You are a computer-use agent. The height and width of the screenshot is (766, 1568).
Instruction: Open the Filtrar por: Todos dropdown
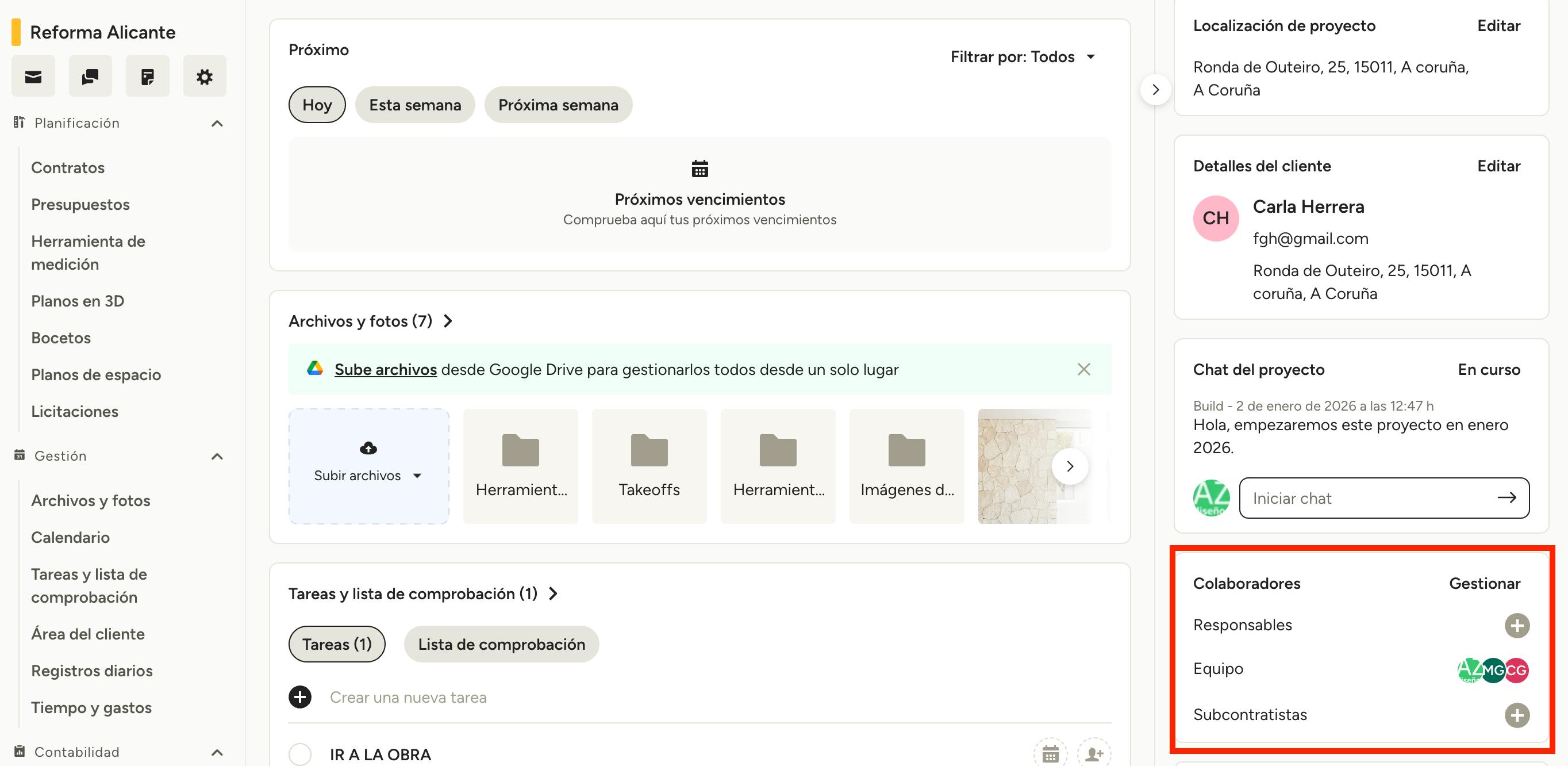click(x=1023, y=56)
